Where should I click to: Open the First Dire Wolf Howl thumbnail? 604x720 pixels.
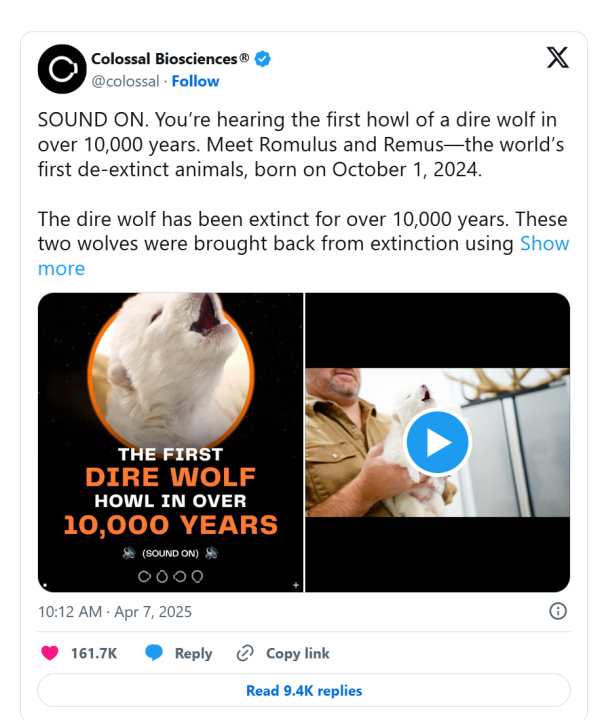(x=170, y=442)
